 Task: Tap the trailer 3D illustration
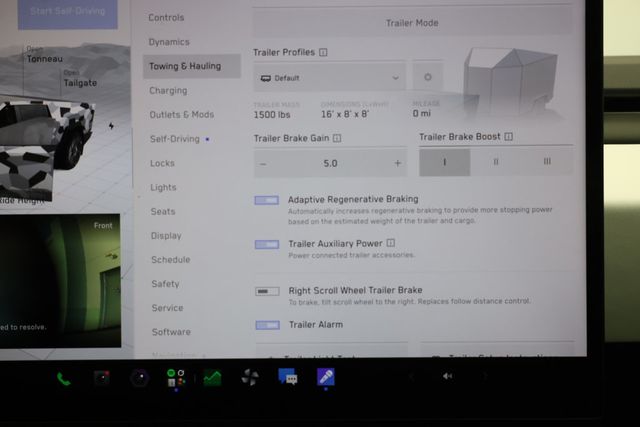point(510,82)
